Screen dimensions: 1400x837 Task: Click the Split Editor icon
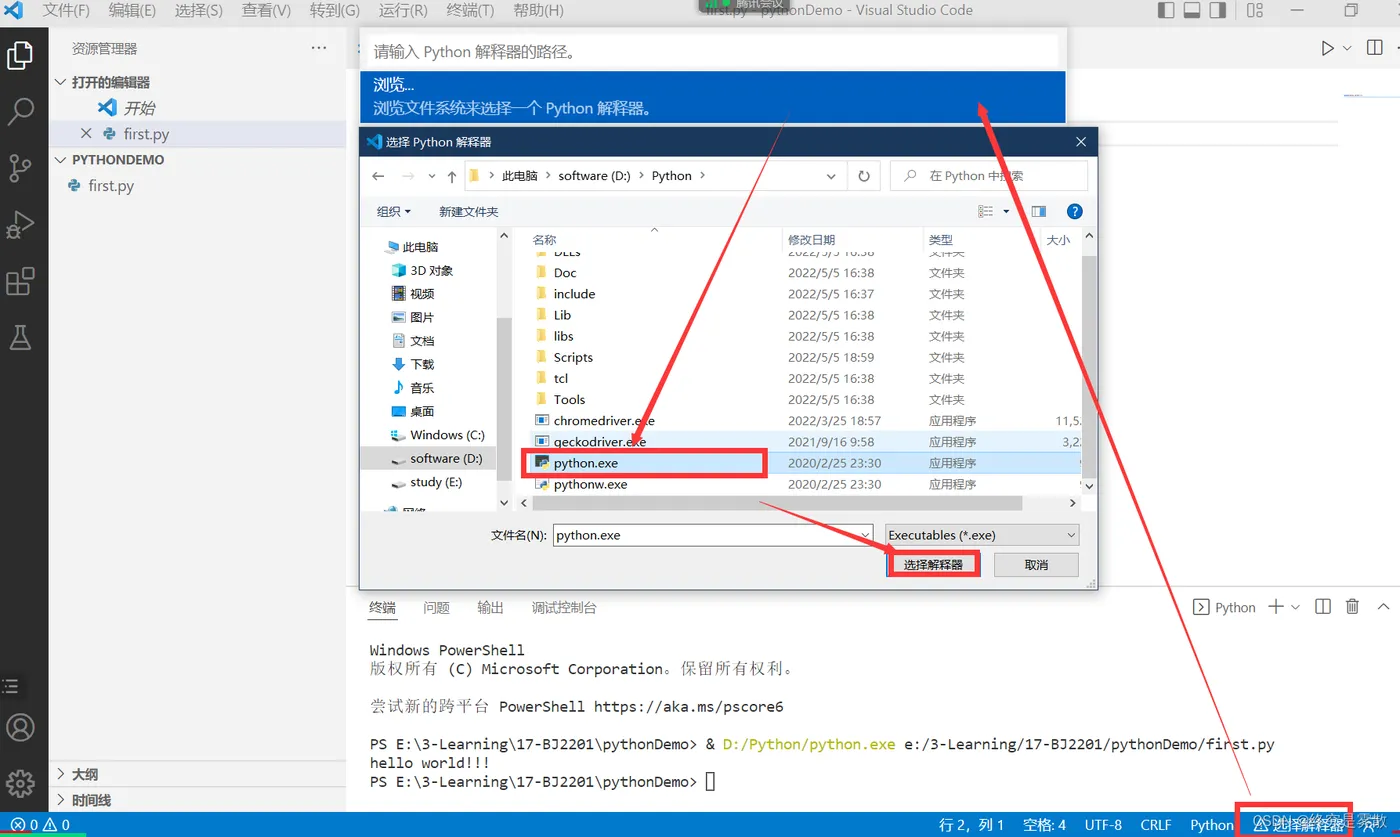[x=1375, y=48]
